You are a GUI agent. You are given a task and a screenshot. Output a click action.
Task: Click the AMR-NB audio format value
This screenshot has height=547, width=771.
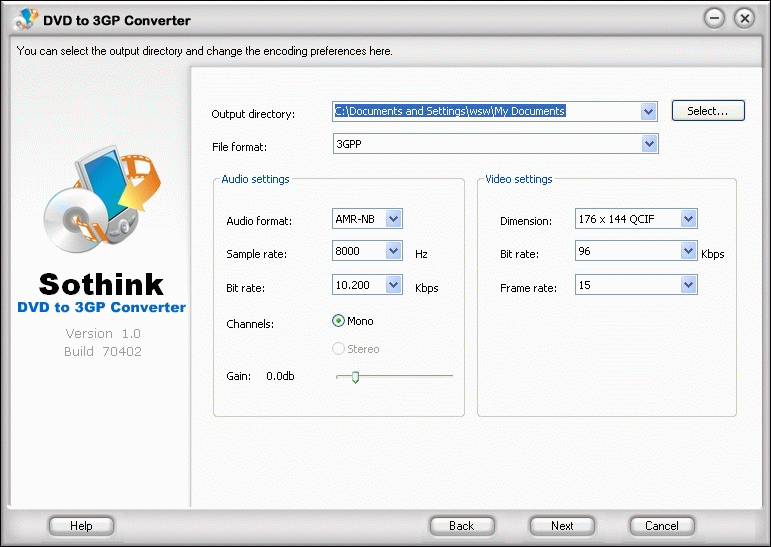(x=355, y=219)
